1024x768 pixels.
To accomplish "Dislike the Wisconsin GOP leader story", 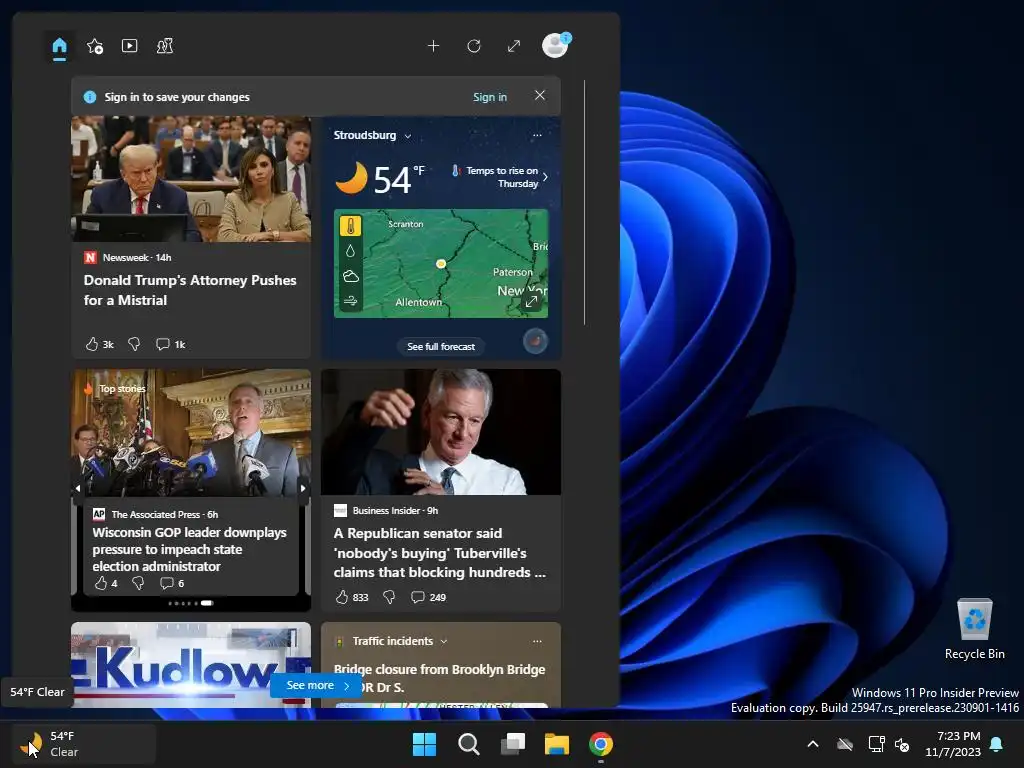I will click(x=138, y=583).
